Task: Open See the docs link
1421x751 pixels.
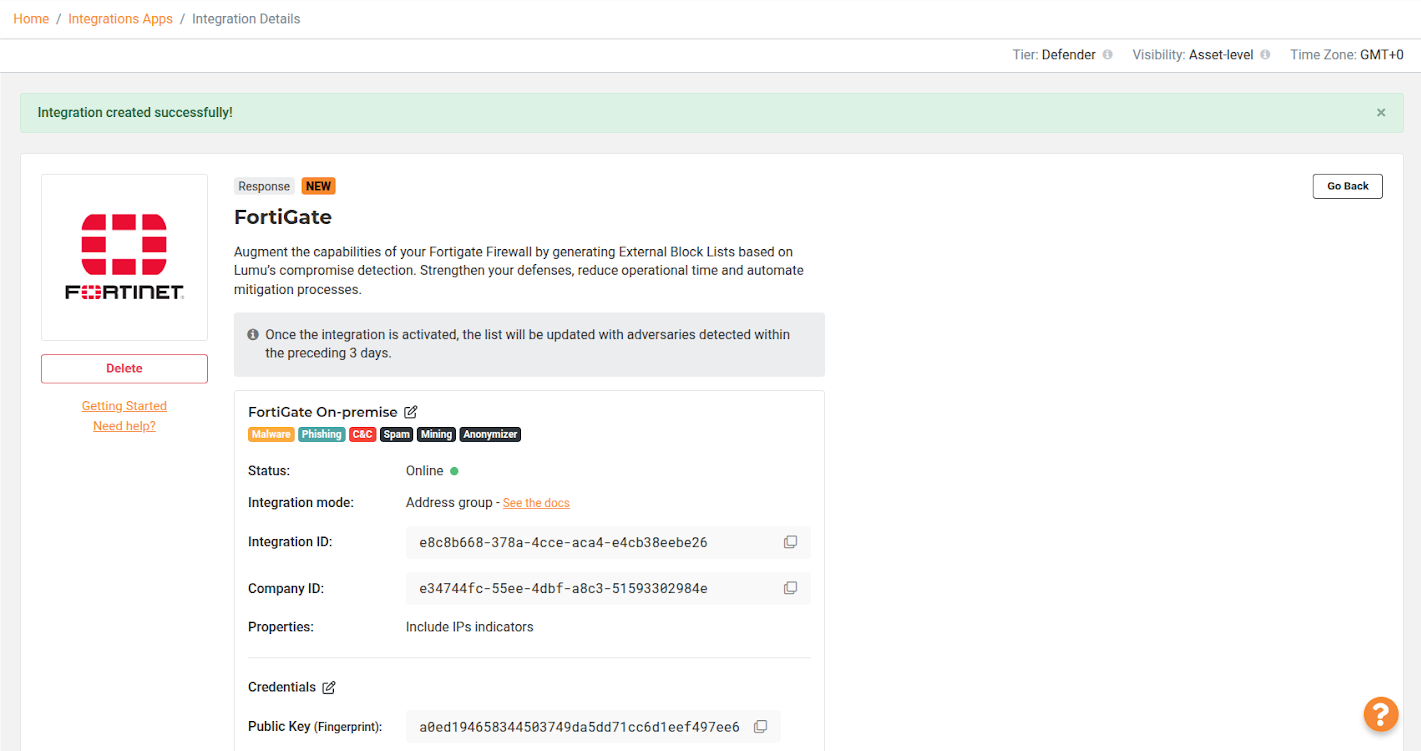Action: tap(536, 503)
